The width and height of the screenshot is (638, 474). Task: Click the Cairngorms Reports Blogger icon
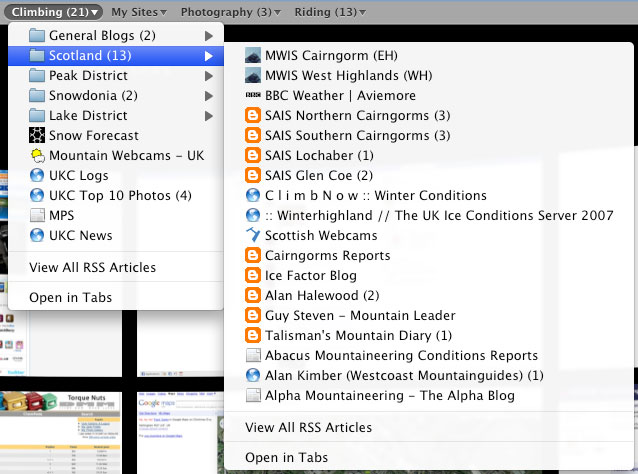point(253,255)
